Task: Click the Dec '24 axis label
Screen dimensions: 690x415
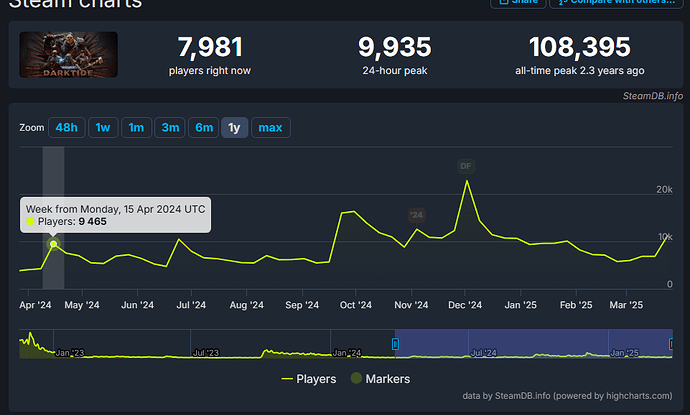Action: coord(465,305)
